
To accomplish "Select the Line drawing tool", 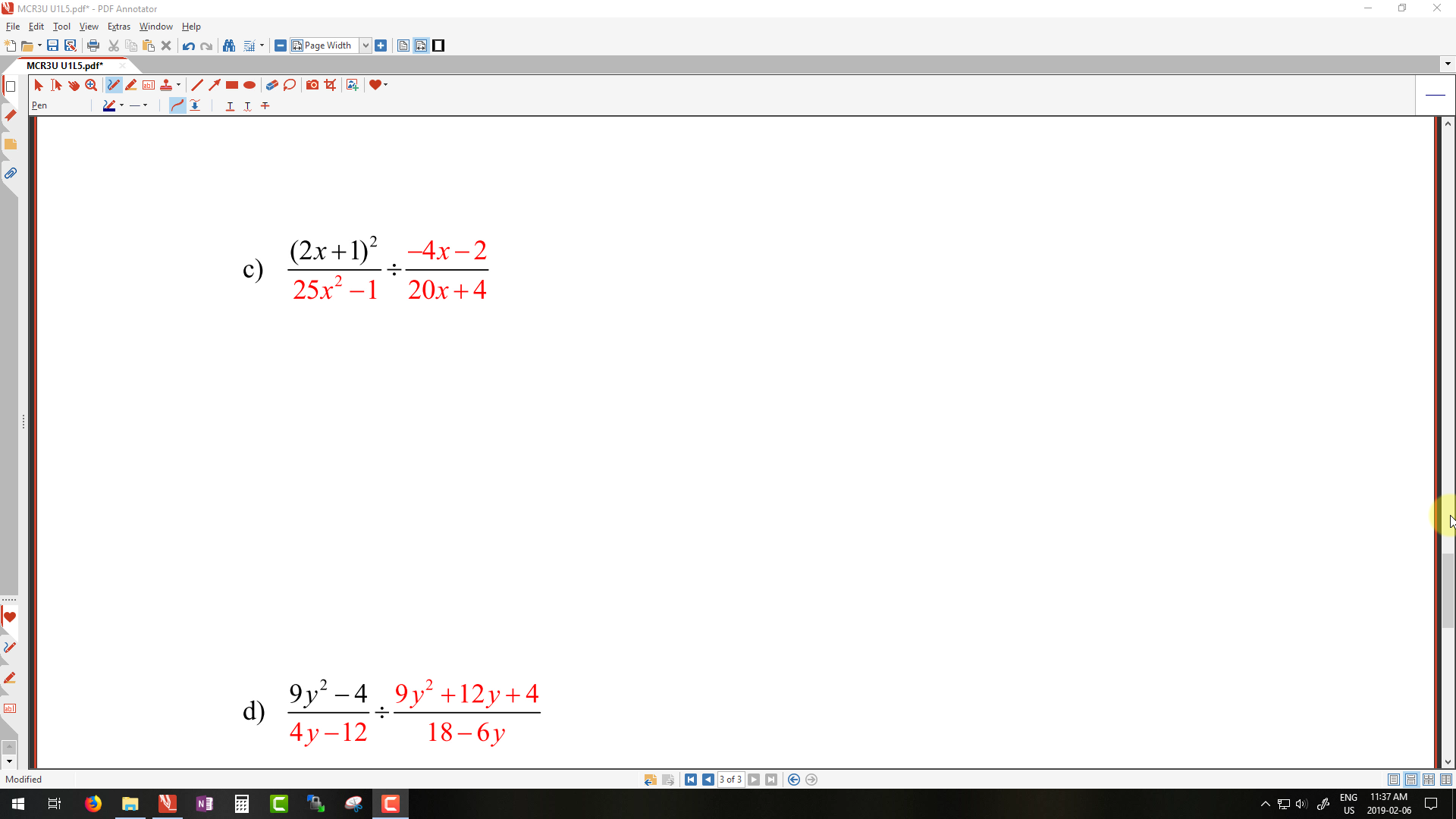I will 197,85.
